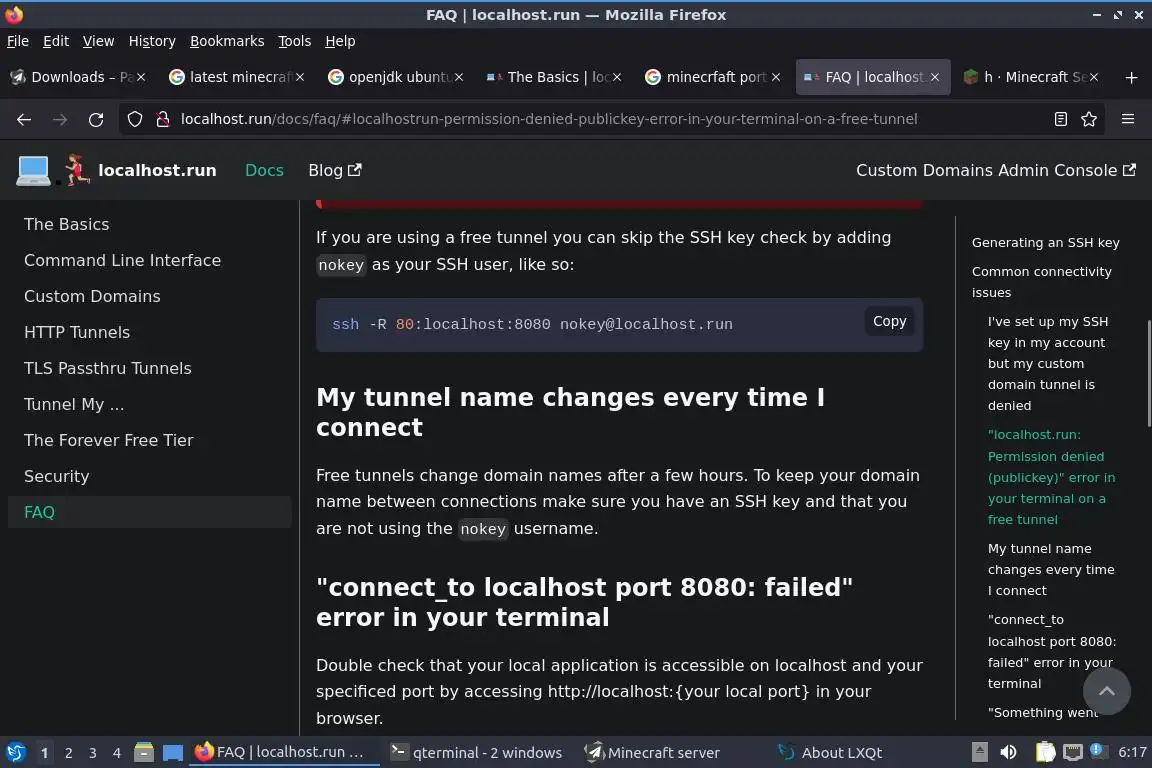
Task: Open the file manager in the taskbar
Action: tap(144, 753)
